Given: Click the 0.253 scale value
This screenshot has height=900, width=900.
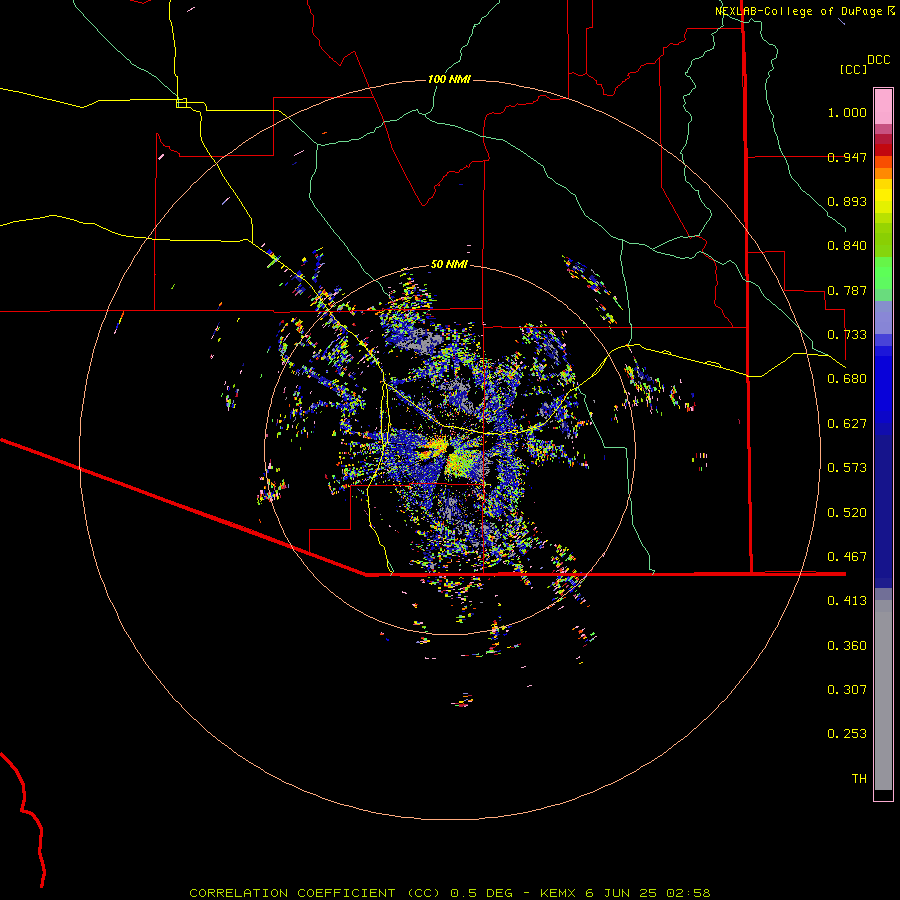Looking at the screenshot, I should click(x=847, y=734).
